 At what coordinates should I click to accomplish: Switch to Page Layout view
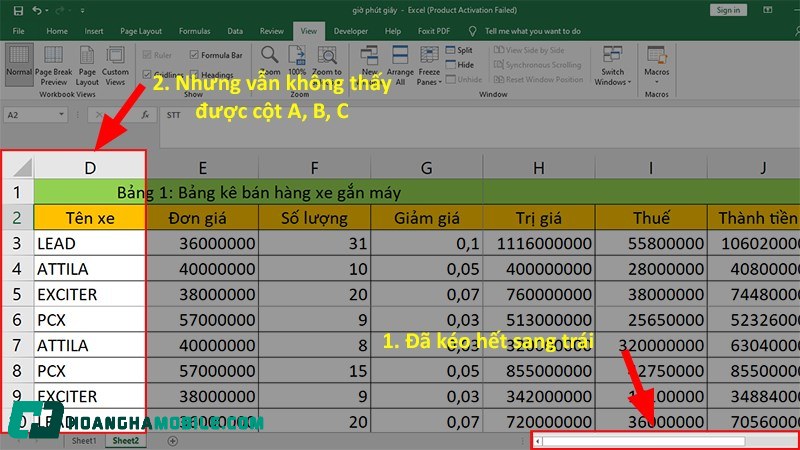pyautogui.click(x=87, y=66)
